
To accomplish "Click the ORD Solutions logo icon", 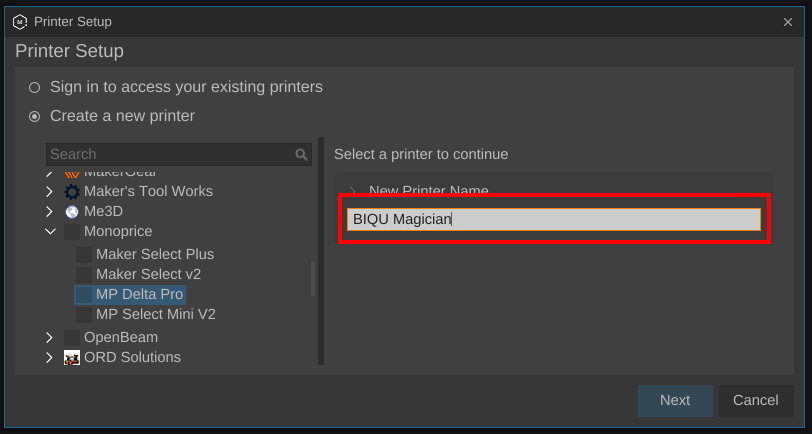I will click(72, 357).
